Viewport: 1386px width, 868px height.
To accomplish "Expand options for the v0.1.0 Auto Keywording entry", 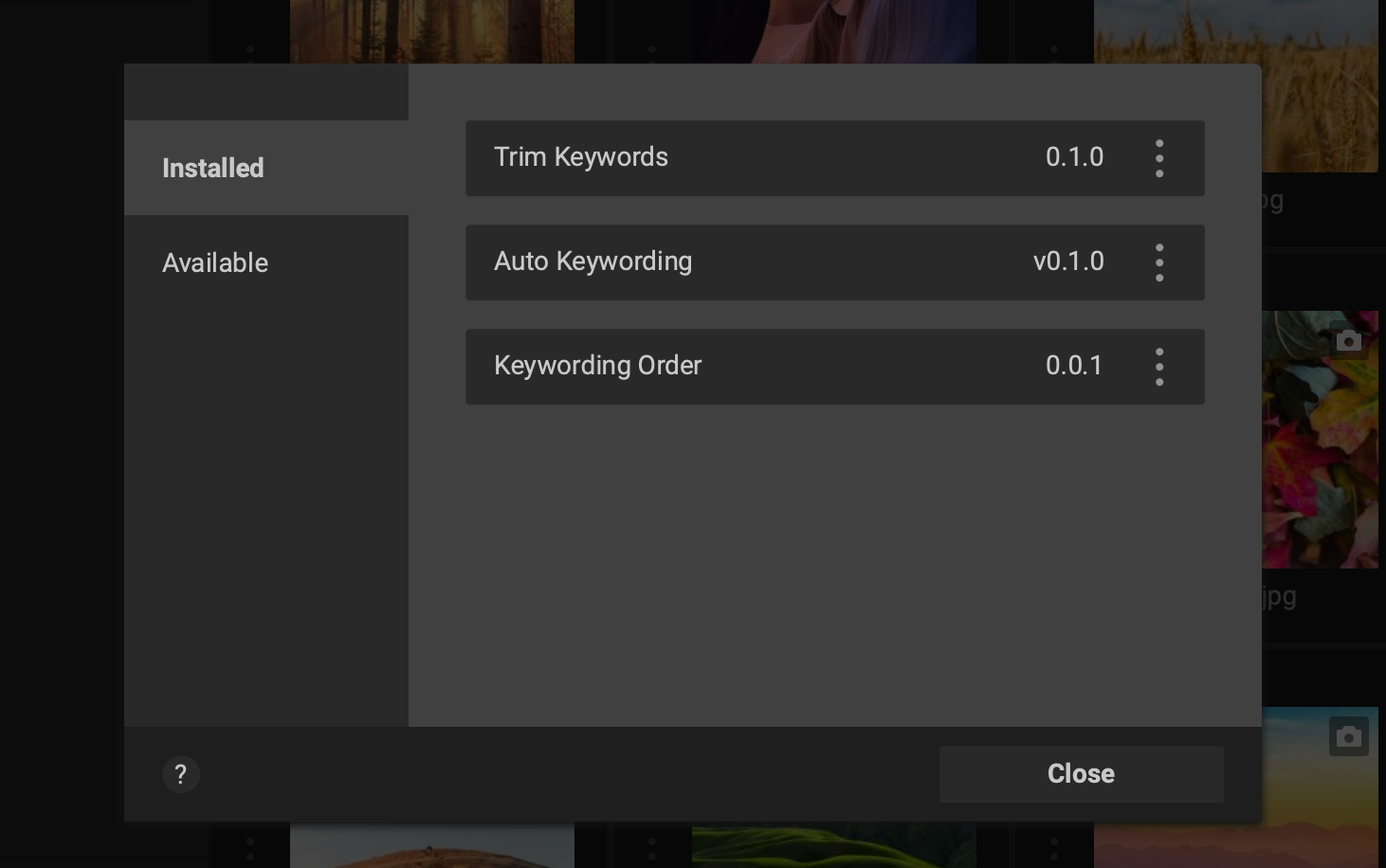I will pos(1159,262).
